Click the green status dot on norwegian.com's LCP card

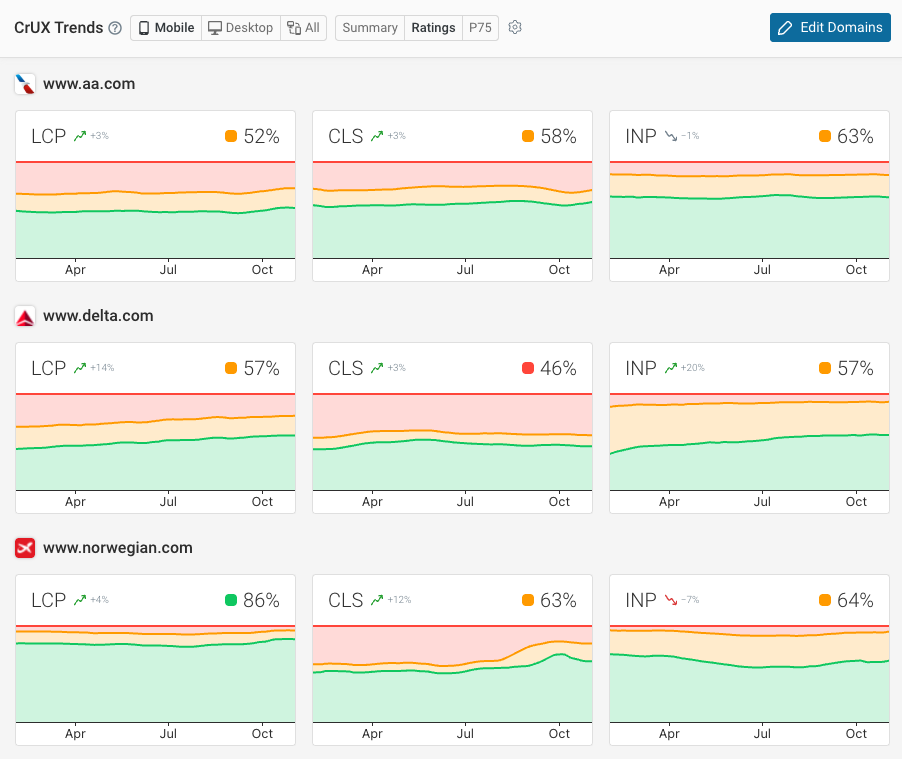(231, 600)
